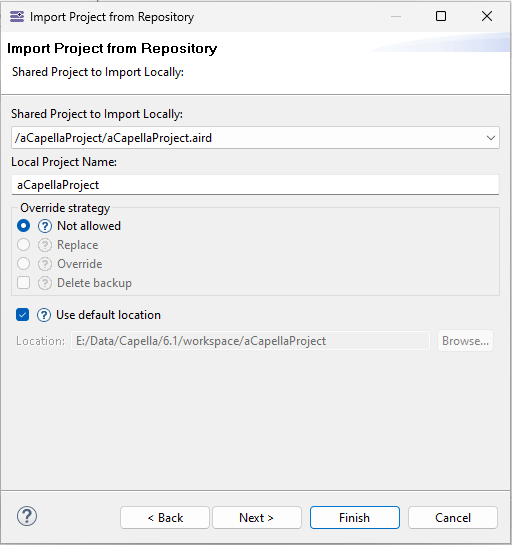Open dialog help via bottom-left question mark
Image resolution: width=512 pixels, height=545 pixels.
coord(27,516)
